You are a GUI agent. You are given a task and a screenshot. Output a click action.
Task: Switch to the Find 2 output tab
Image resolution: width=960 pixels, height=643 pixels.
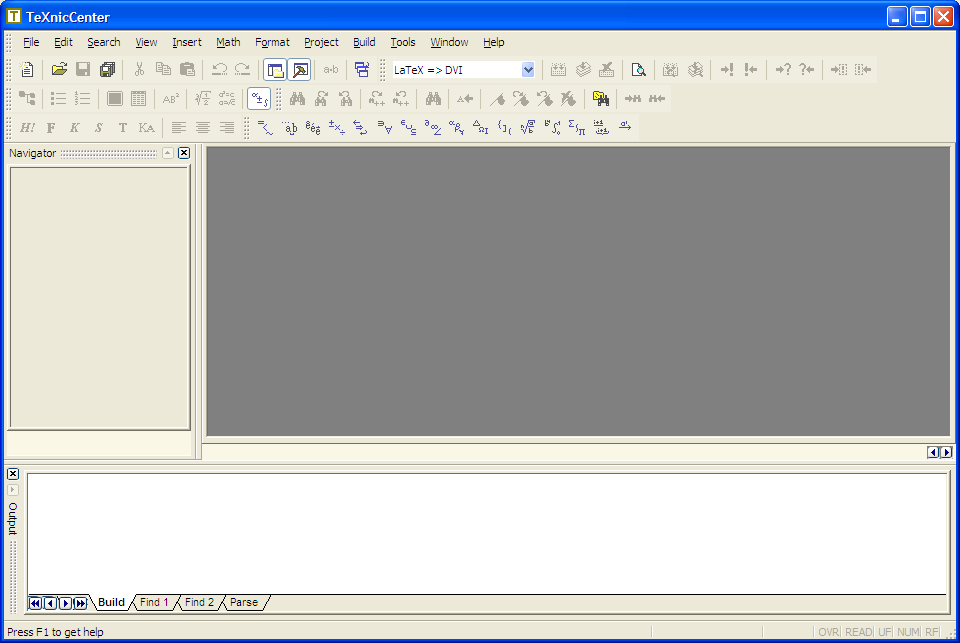coord(200,603)
